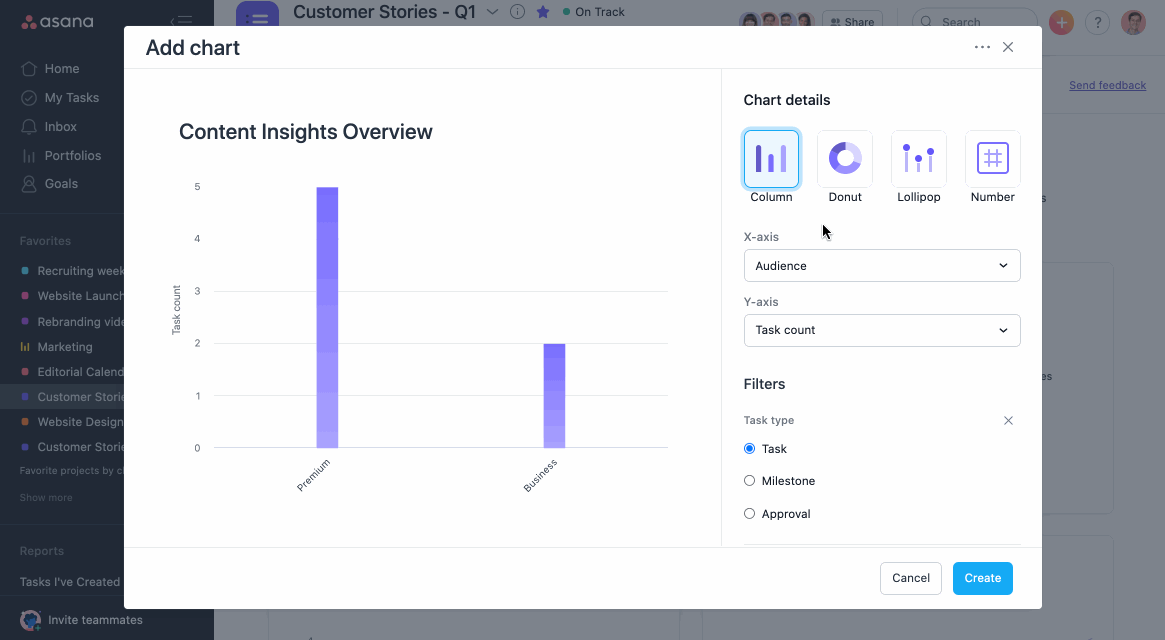Click Send feedback link
This screenshot has height=640, width=1165.
pos(1107,85)
